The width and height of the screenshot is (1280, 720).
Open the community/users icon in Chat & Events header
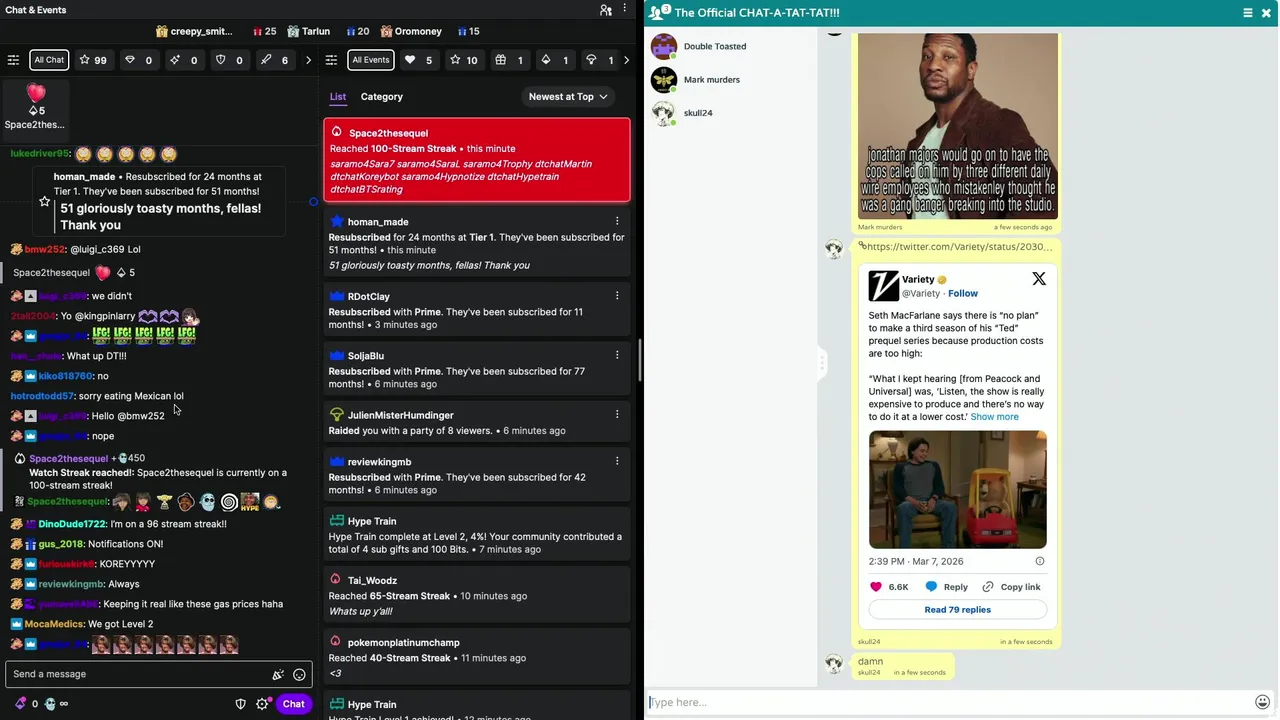606,10
